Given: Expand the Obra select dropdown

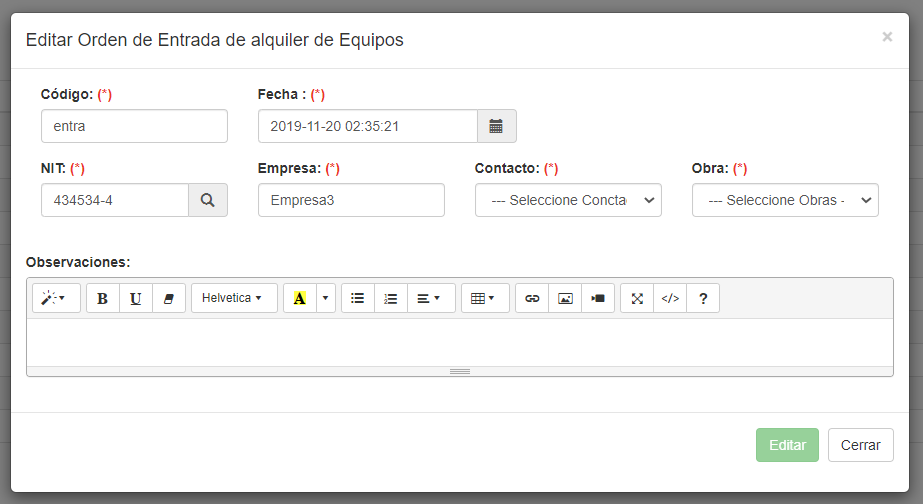Looking at the screenshot, I should click(x=785, y=200).
